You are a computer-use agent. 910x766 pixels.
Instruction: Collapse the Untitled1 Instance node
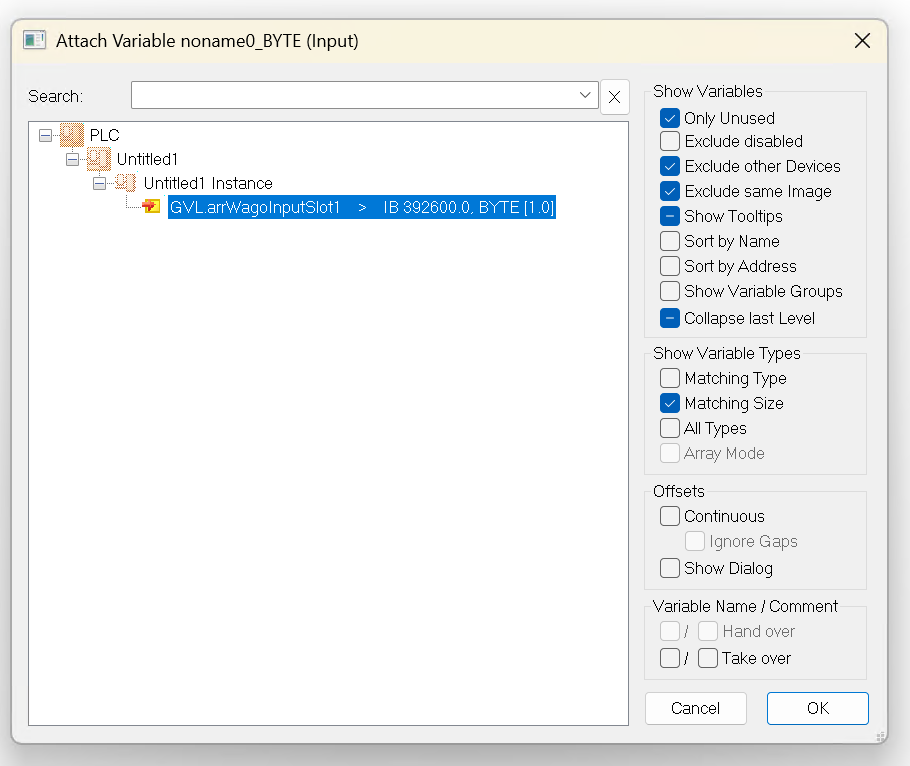(x=99, y=183)
